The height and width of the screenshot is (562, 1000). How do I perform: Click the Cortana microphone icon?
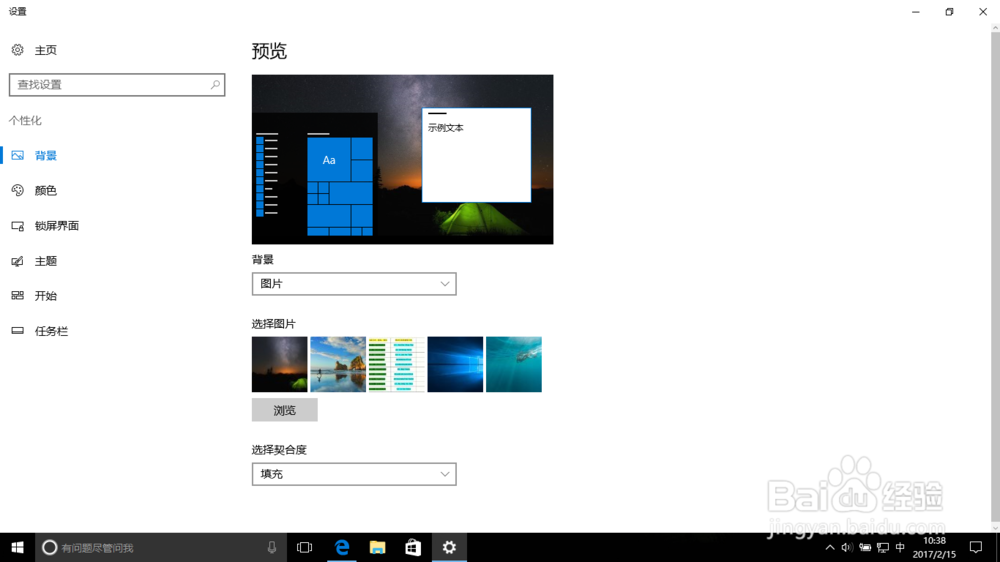coord(272,547)
